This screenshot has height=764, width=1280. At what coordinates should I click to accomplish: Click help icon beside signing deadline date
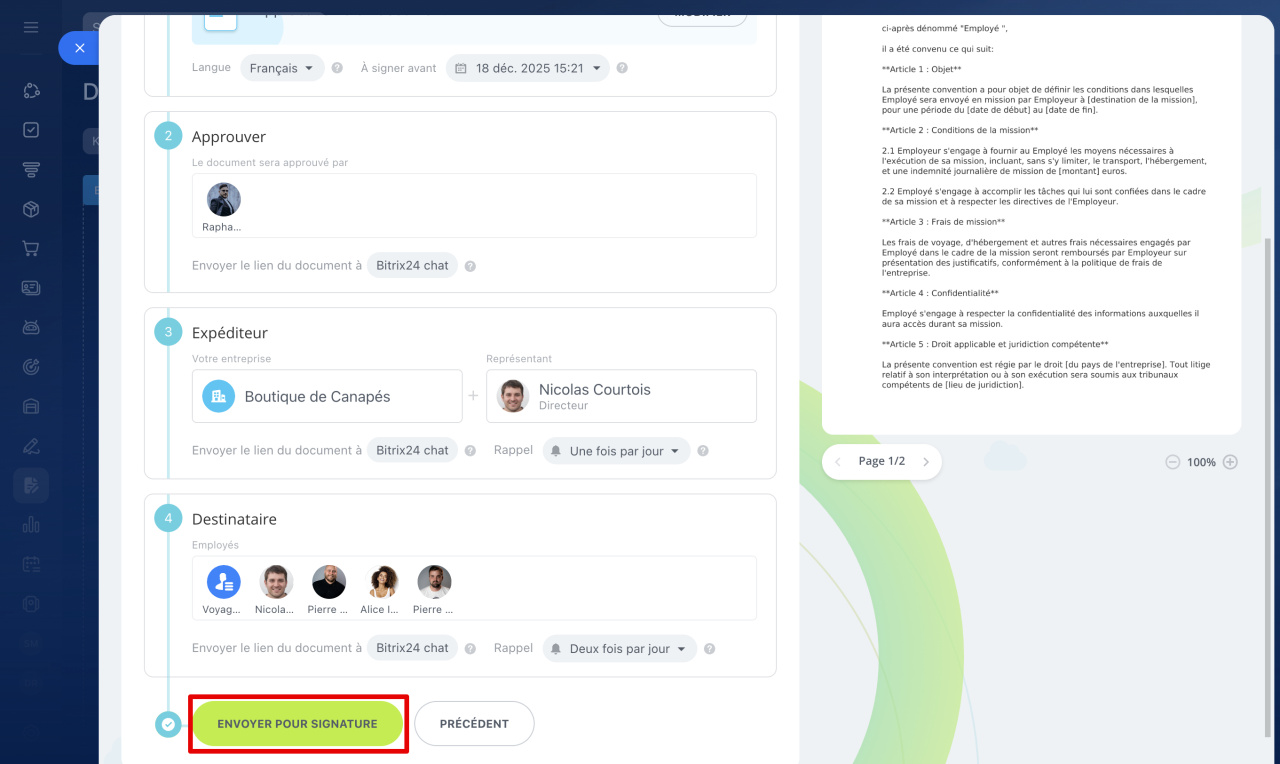pyautogui.click(x=622, y=68)
